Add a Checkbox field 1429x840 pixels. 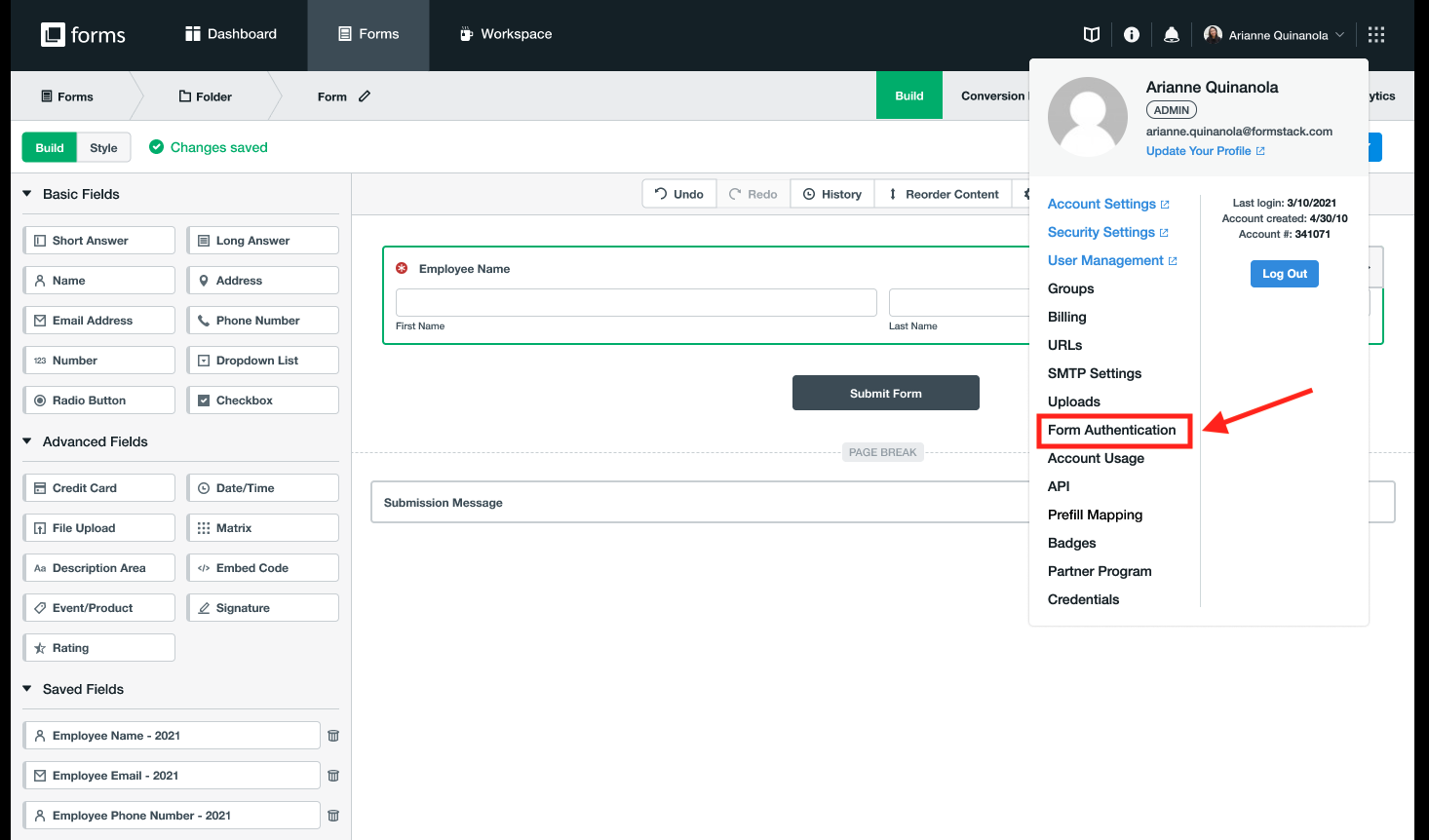[x=262, y=401]
